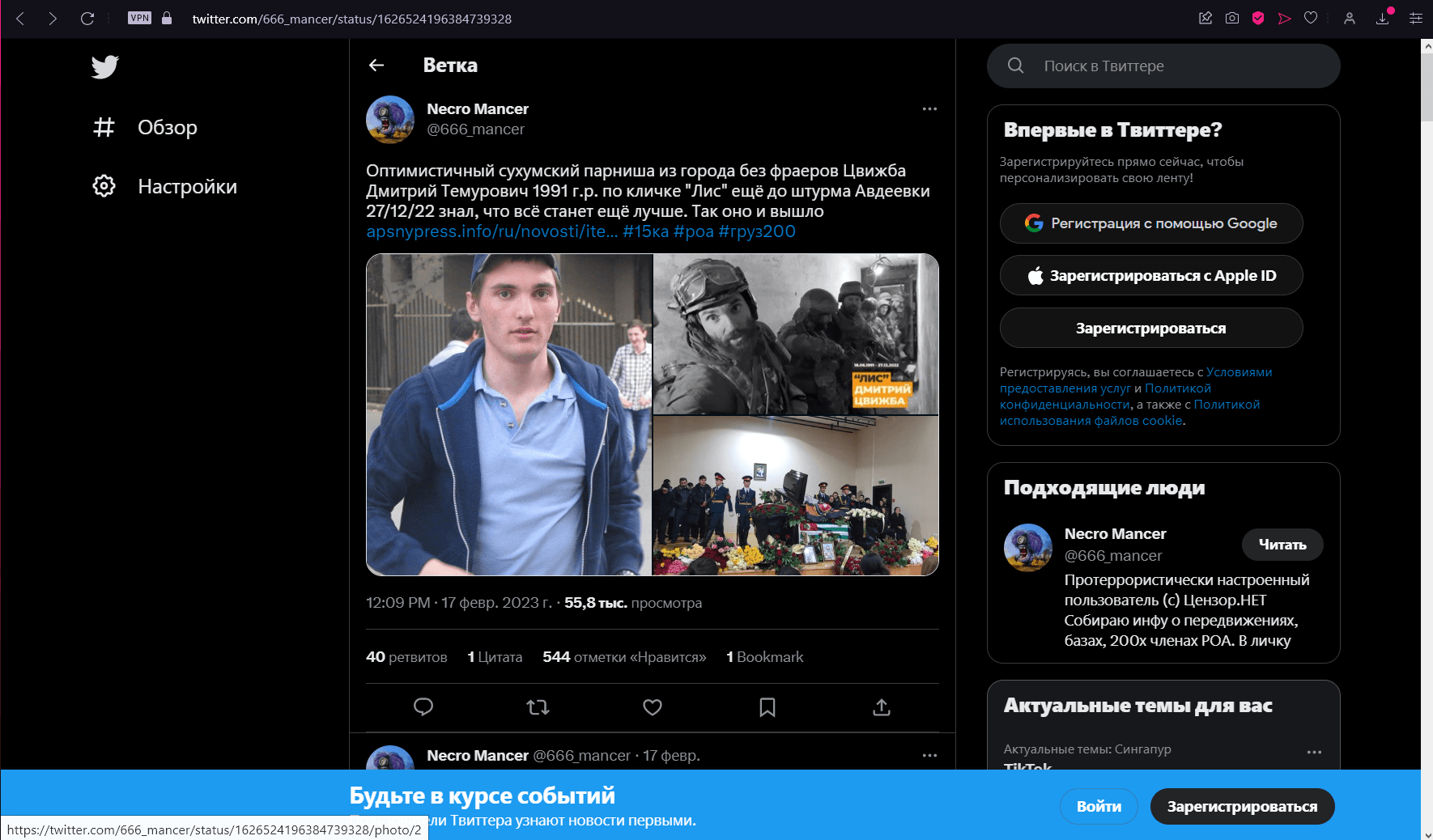
Task: Click the address bar URL field
Action: click(352, 19)
